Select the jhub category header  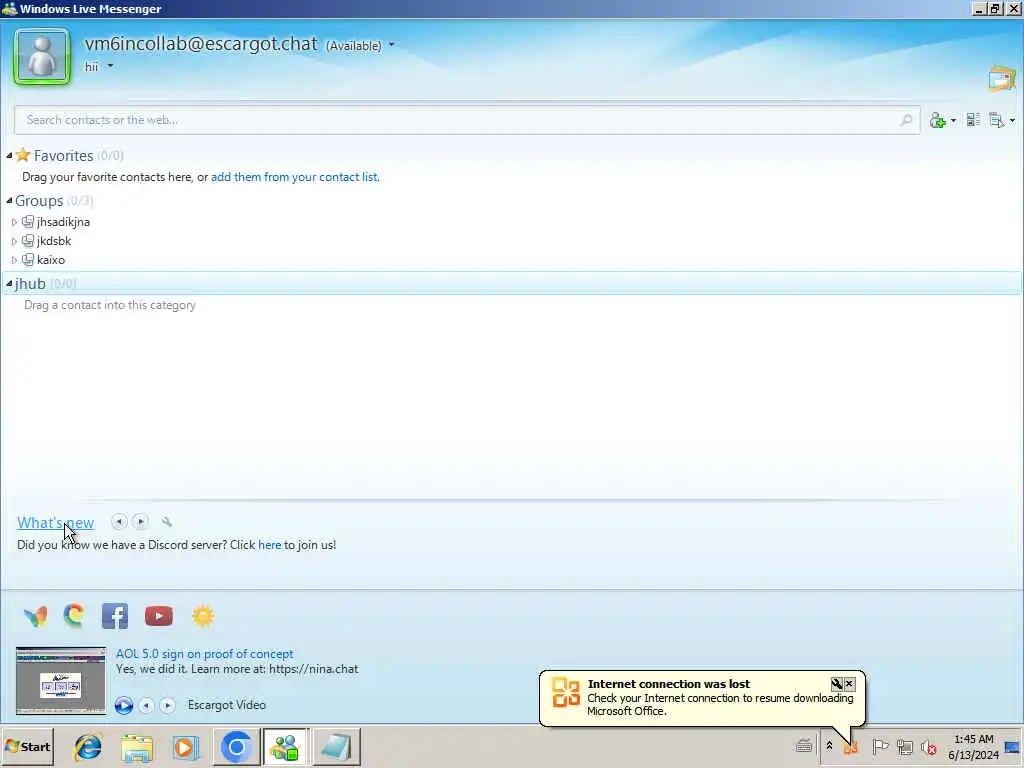coord(511,283)
